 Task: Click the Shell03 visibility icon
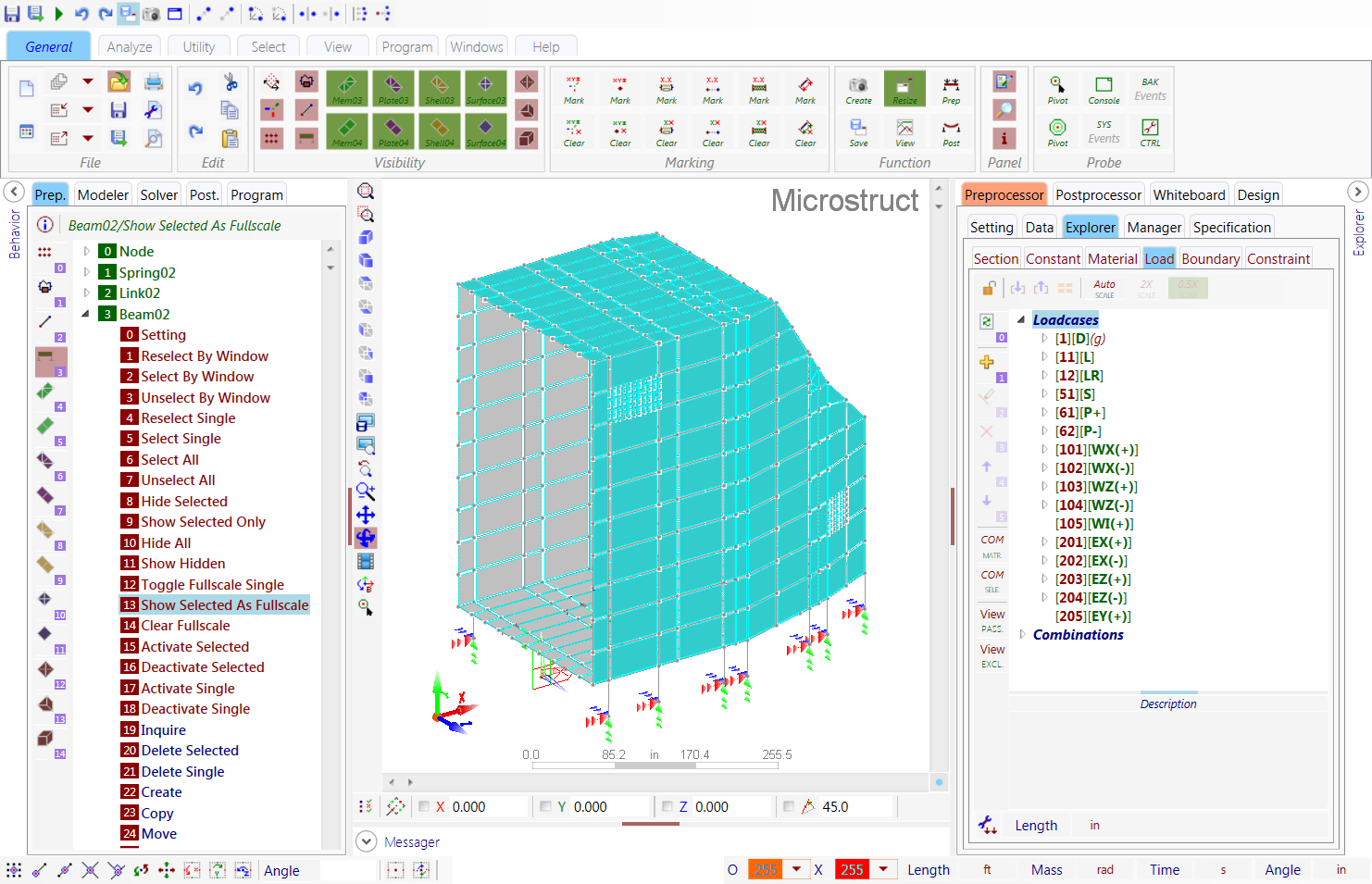tap(440, 89)
